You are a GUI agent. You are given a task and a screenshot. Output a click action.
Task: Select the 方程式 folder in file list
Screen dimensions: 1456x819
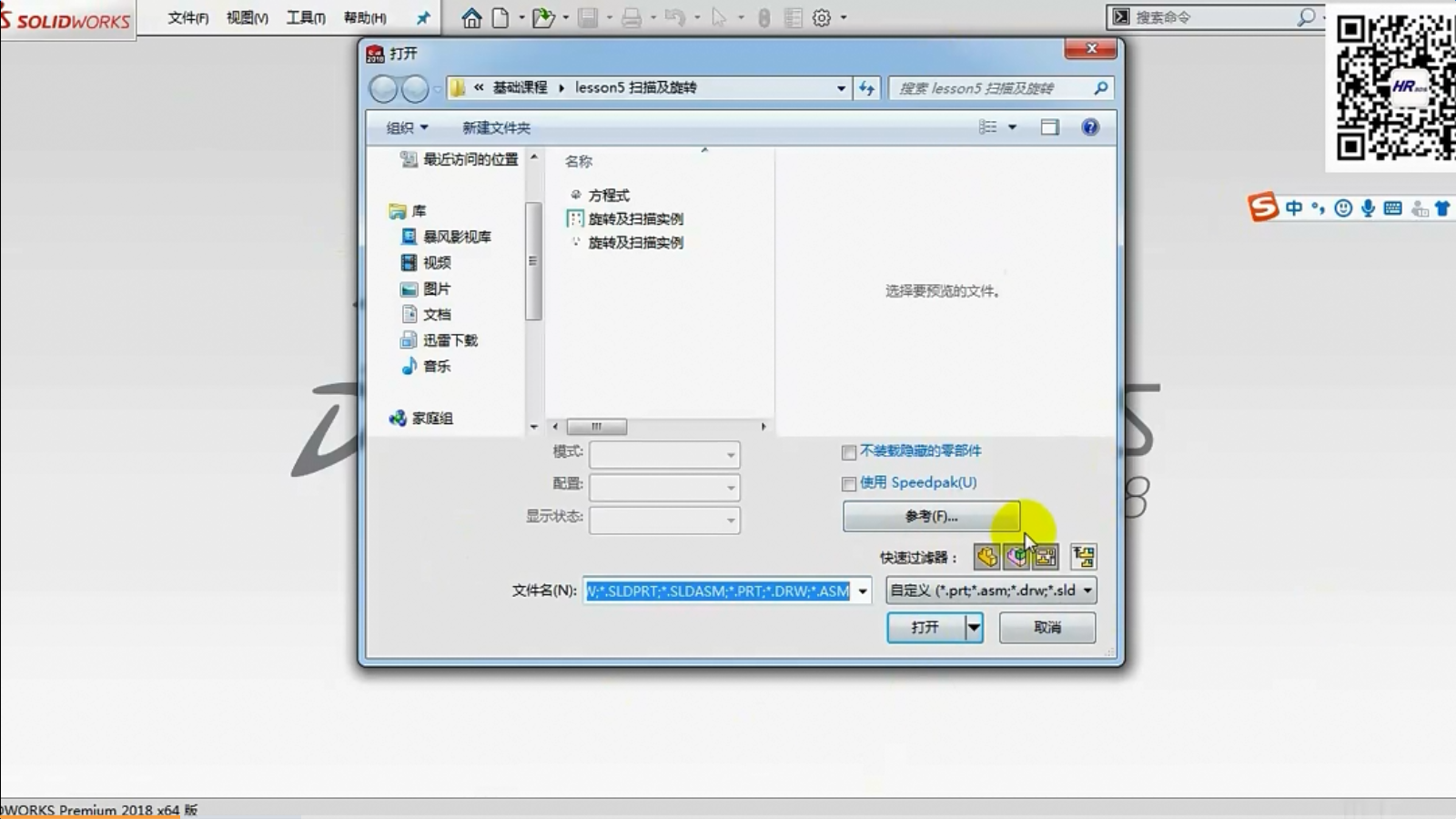click(x=608, y=195)
